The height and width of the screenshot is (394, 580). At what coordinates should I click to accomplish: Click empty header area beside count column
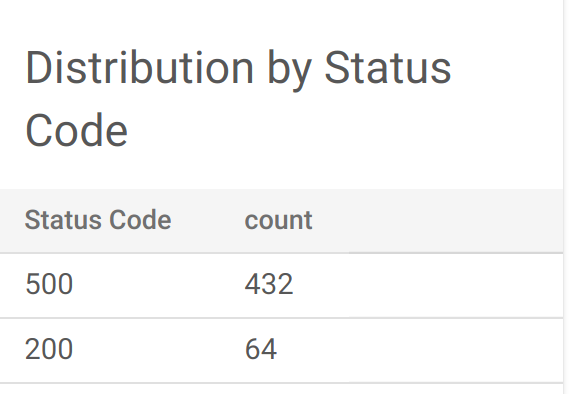coord(436,221)
